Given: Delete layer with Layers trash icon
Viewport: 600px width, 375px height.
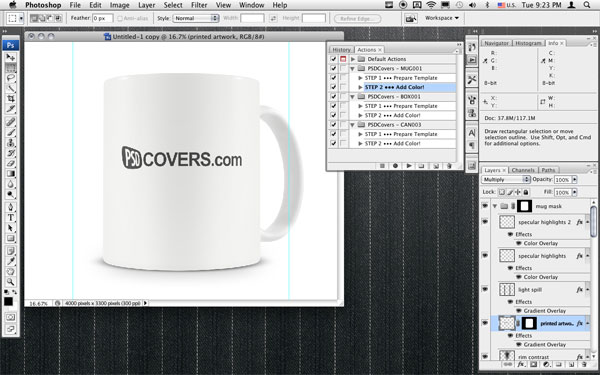Looking at the screenshot, I should click(x=584, y=365).
